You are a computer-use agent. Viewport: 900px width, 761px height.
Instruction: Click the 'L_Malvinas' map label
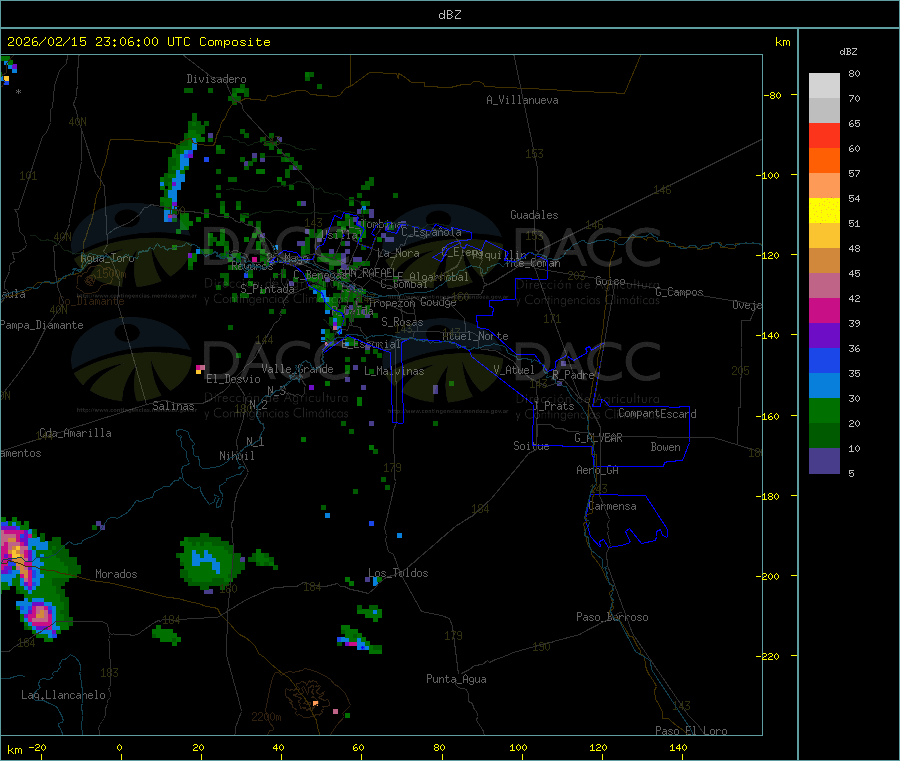click(394, 371)
